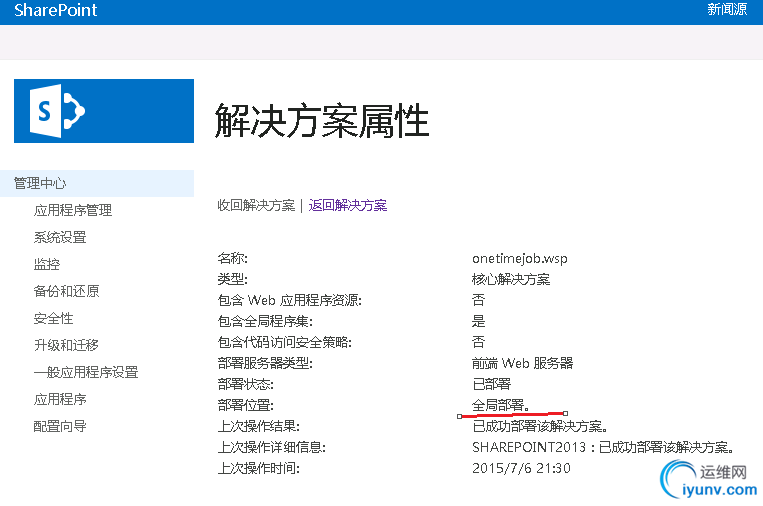Click the 类型: label
Image resolution: width=763 pixels, height=506 pixels.
point(233,279)
